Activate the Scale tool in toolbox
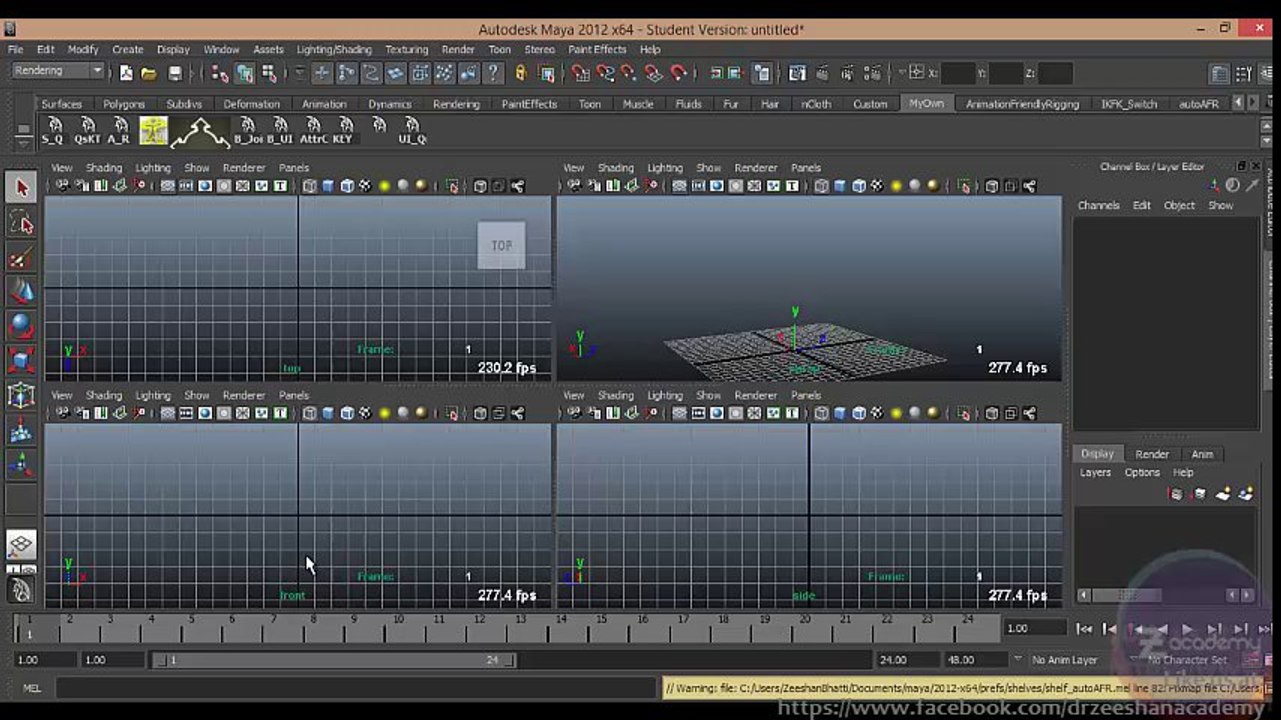This screenshot has height=720, width=1281. pos(21,360)
